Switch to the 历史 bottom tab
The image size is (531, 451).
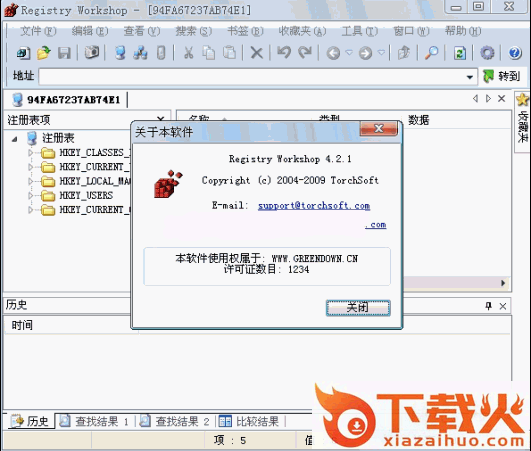30,421
